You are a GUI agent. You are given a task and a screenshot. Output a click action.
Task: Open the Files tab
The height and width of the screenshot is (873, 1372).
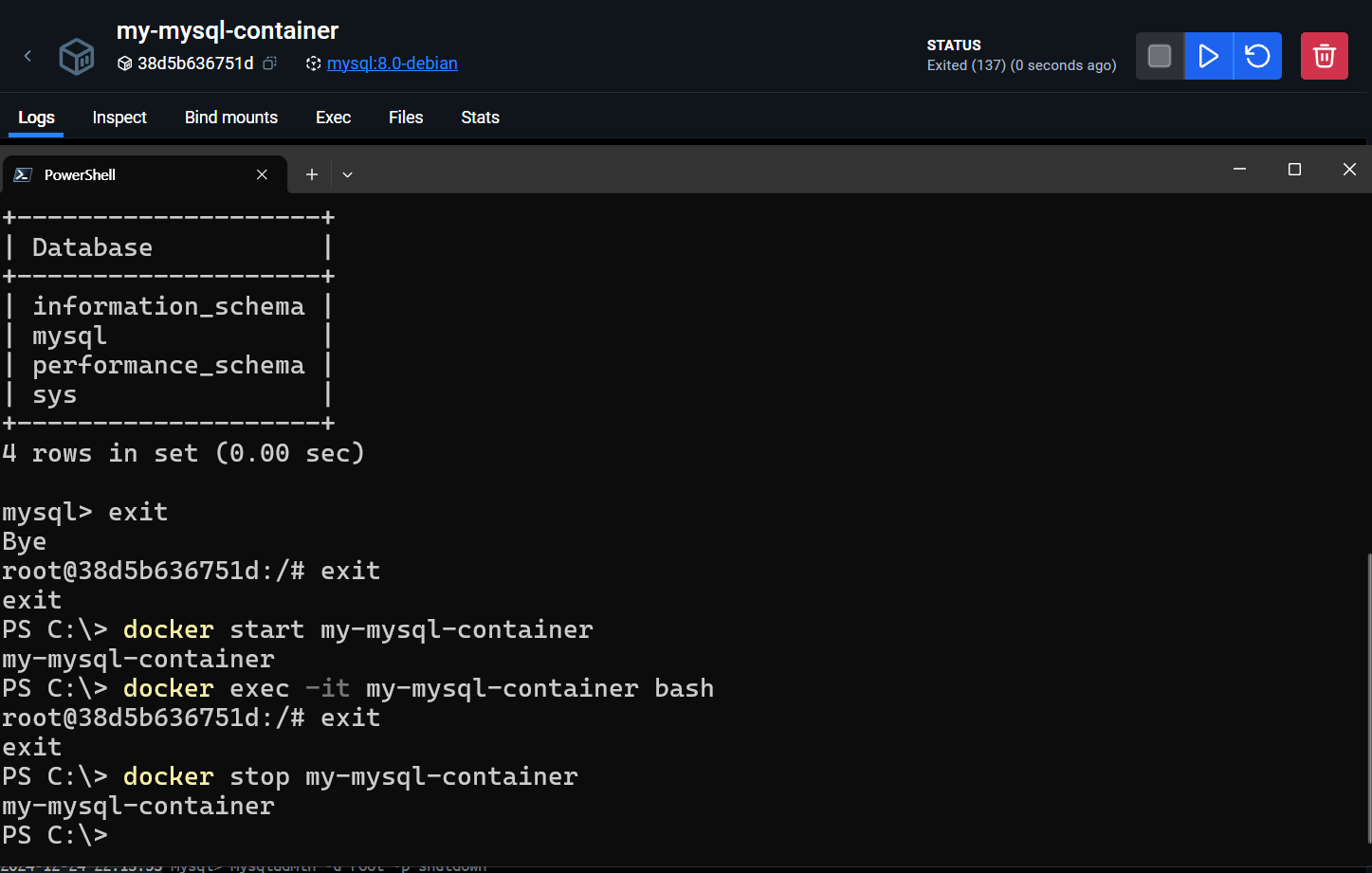tap(406, 118)
